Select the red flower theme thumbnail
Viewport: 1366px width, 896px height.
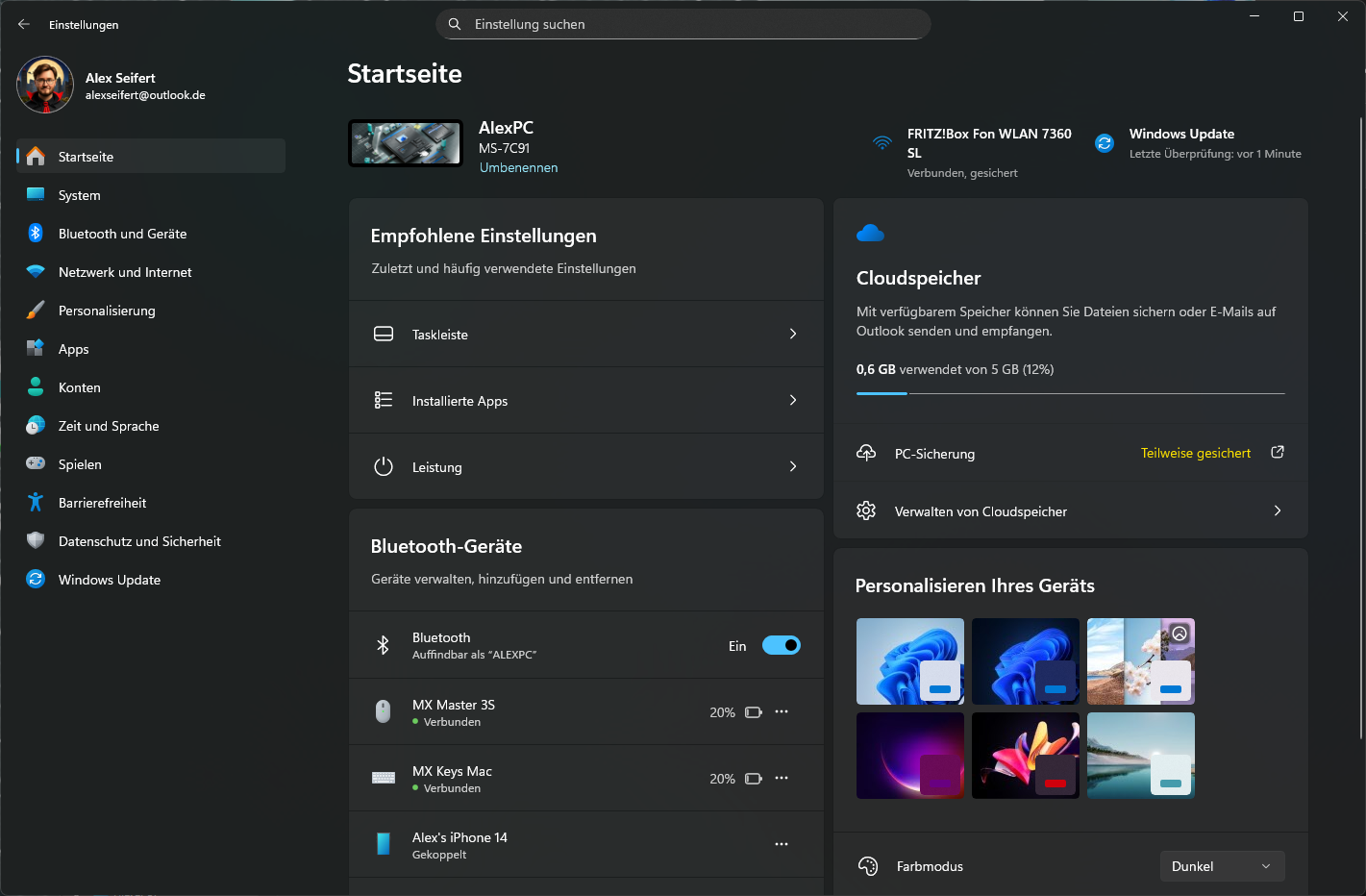click(x=1025, y=756)
